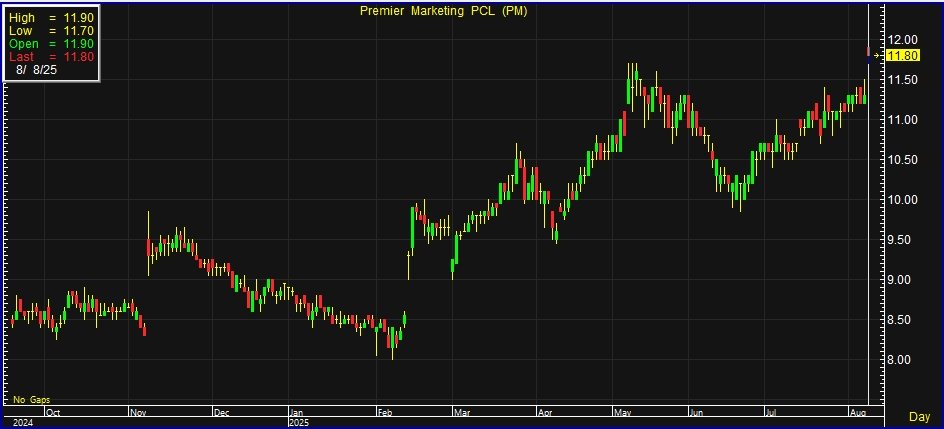The width and height of the screenshot is (944, 429).
Task: Click the Nov label on the time axis
Action: [139, 411]
